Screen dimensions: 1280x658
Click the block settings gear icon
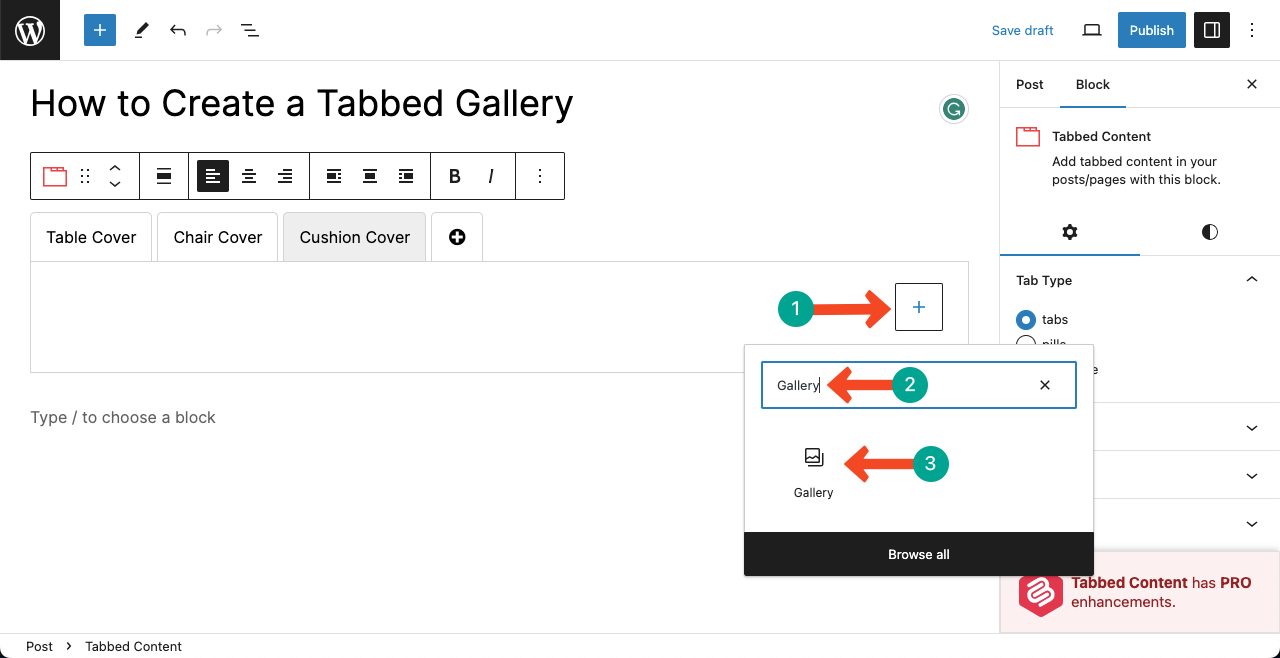click(x=1069, y=232)
